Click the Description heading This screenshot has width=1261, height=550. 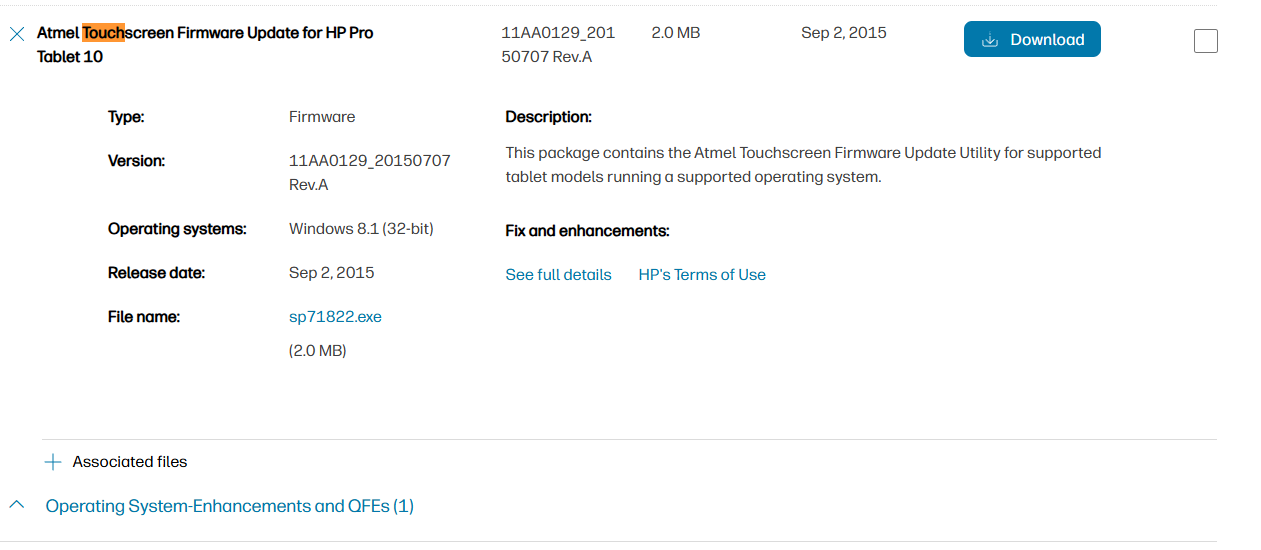pyautogui.click(x=549, y=117)
